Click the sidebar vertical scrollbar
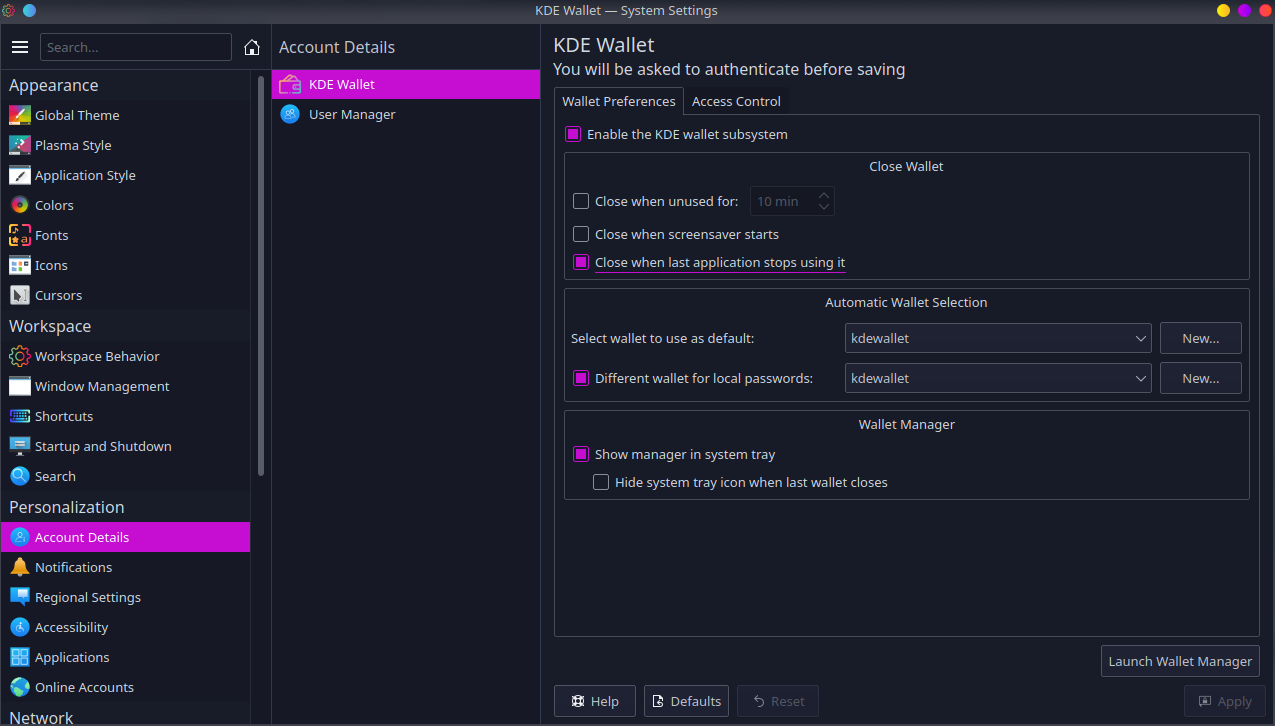Image resolution: width=1275 pixels, height=726 pixels. tap(261, 275)
